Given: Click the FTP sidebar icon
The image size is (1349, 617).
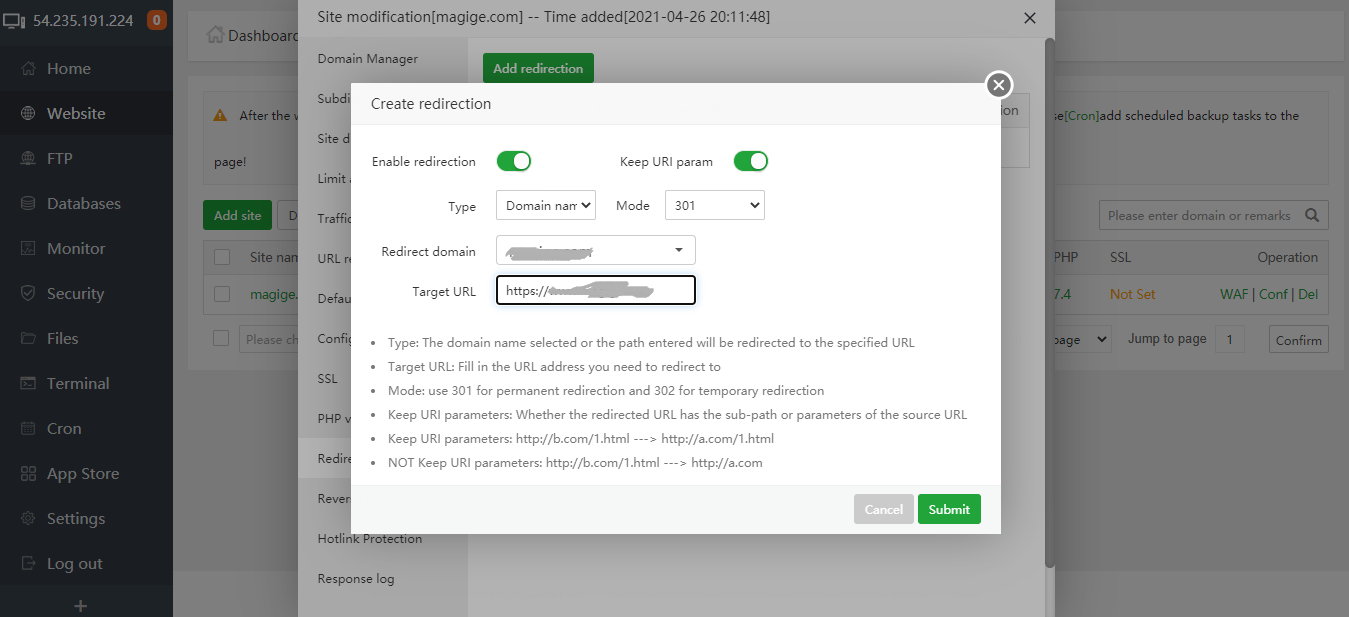Looking at the screenshot, I should tap(28, 159).
